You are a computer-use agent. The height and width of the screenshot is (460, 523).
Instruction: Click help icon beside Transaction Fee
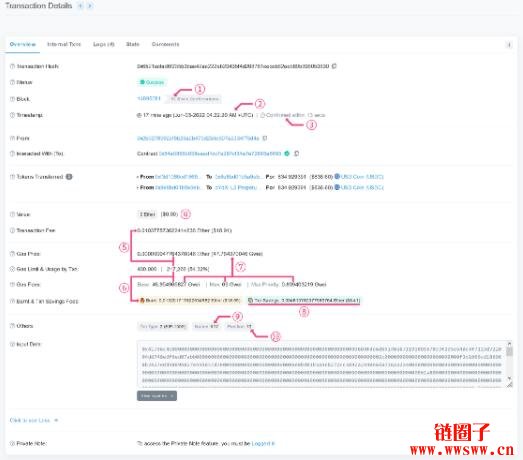[x=12, y=230]
